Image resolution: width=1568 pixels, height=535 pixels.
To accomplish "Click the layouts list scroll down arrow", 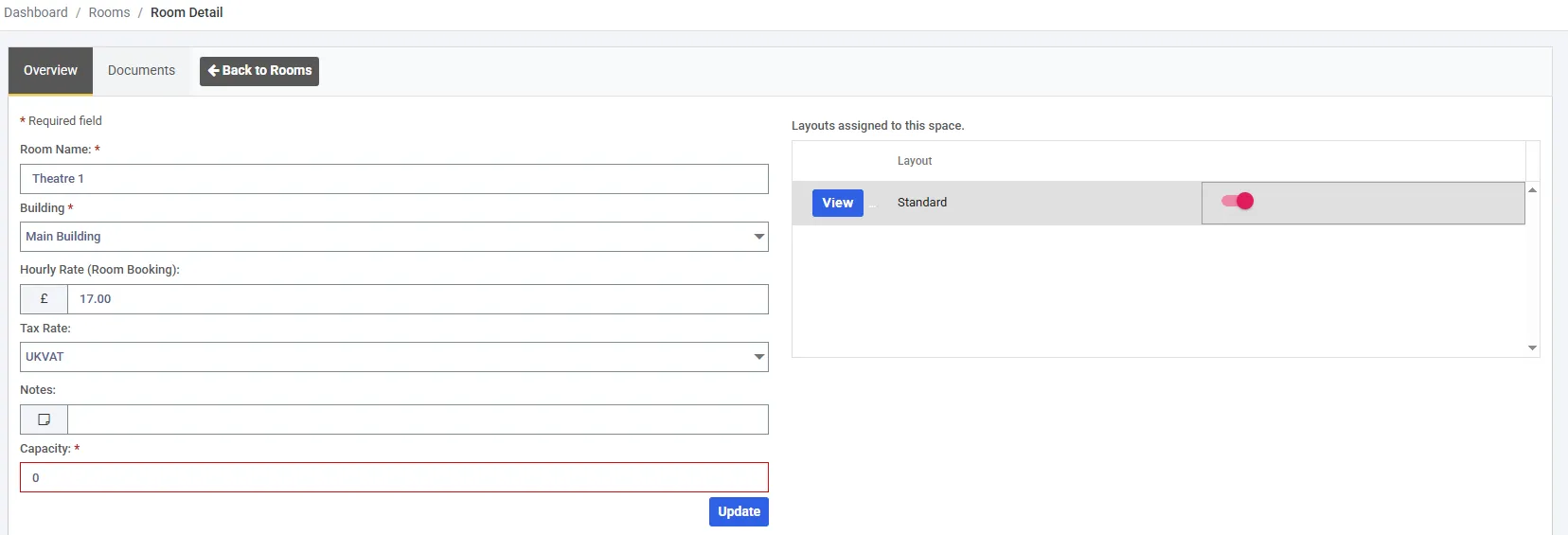I will pyautogui.click(x=1532, y=348).
